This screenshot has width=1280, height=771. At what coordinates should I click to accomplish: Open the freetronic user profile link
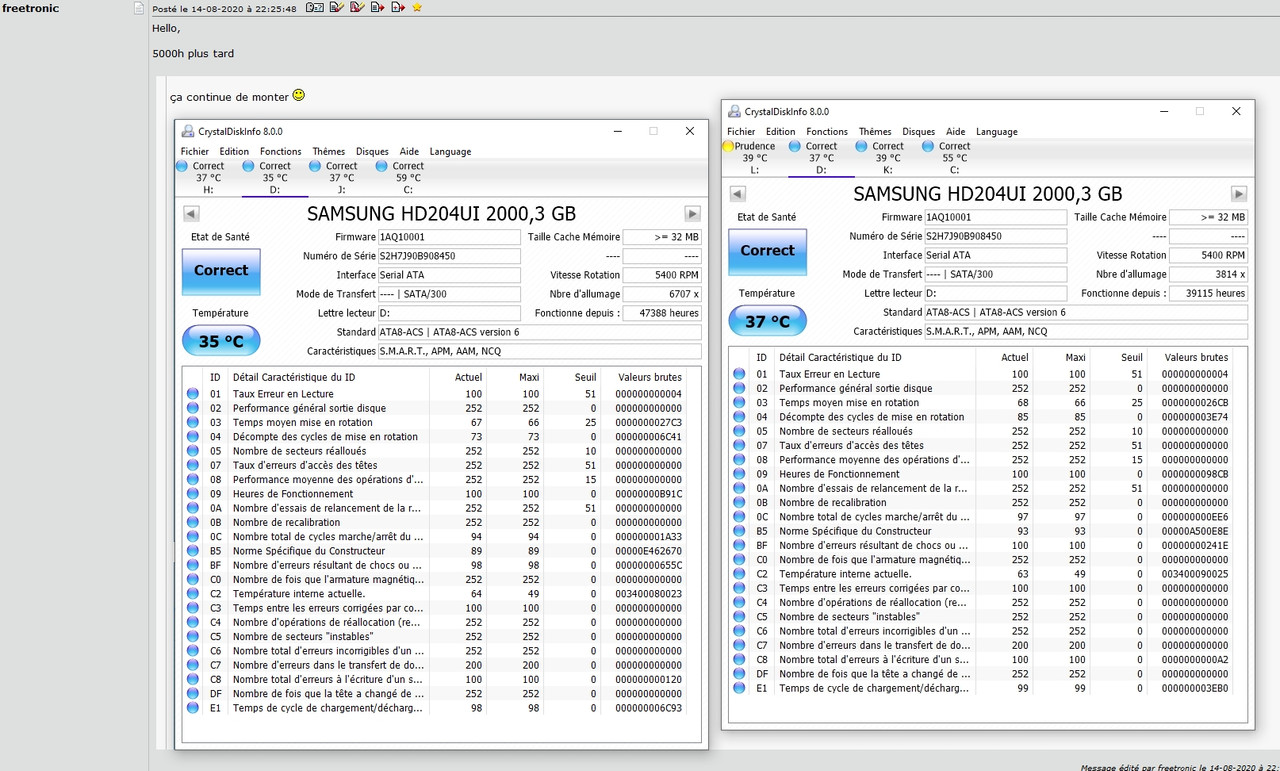coord(30,9)
